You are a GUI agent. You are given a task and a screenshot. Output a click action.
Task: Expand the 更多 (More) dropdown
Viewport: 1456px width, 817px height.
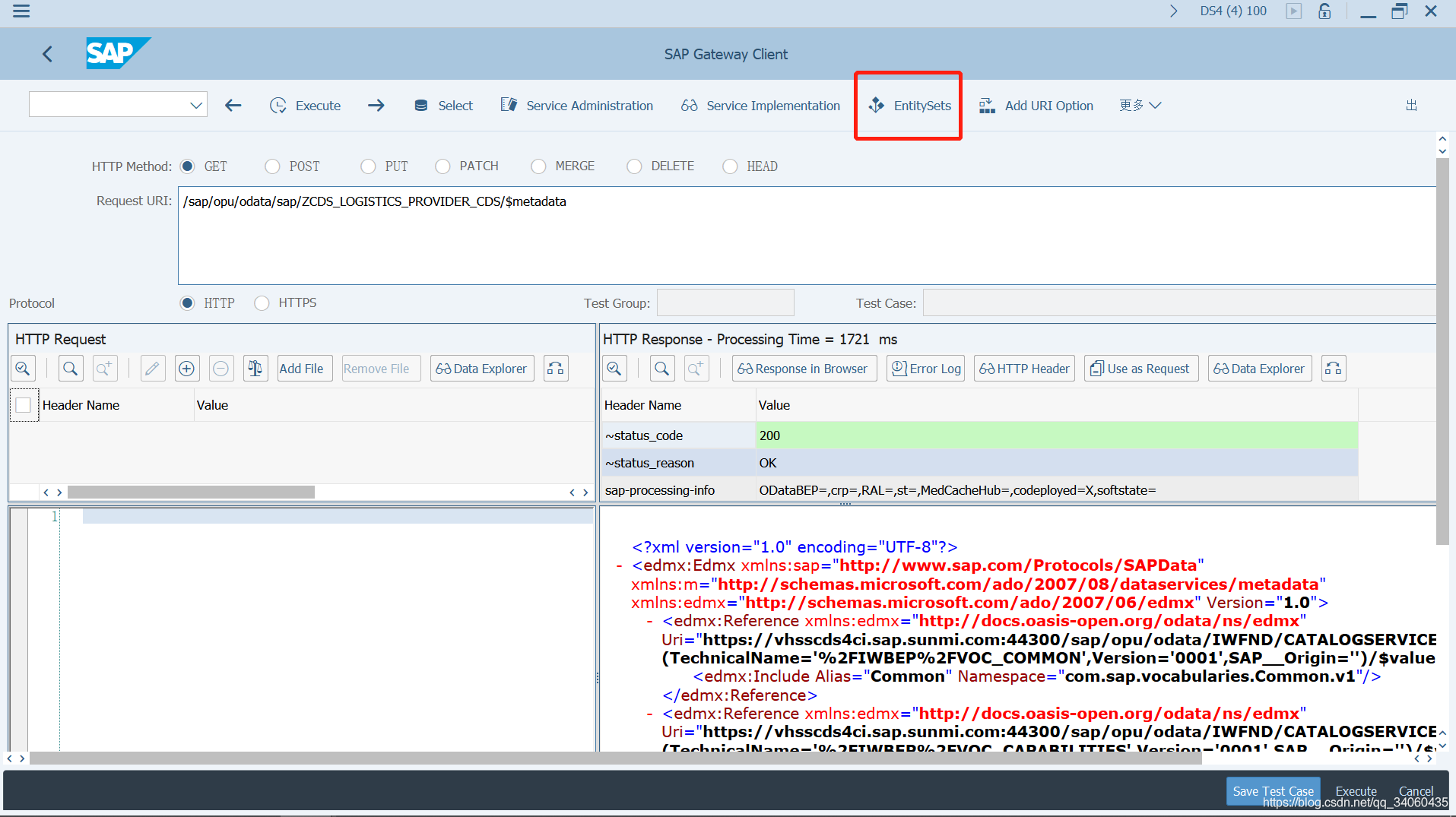click(1140, 106)
